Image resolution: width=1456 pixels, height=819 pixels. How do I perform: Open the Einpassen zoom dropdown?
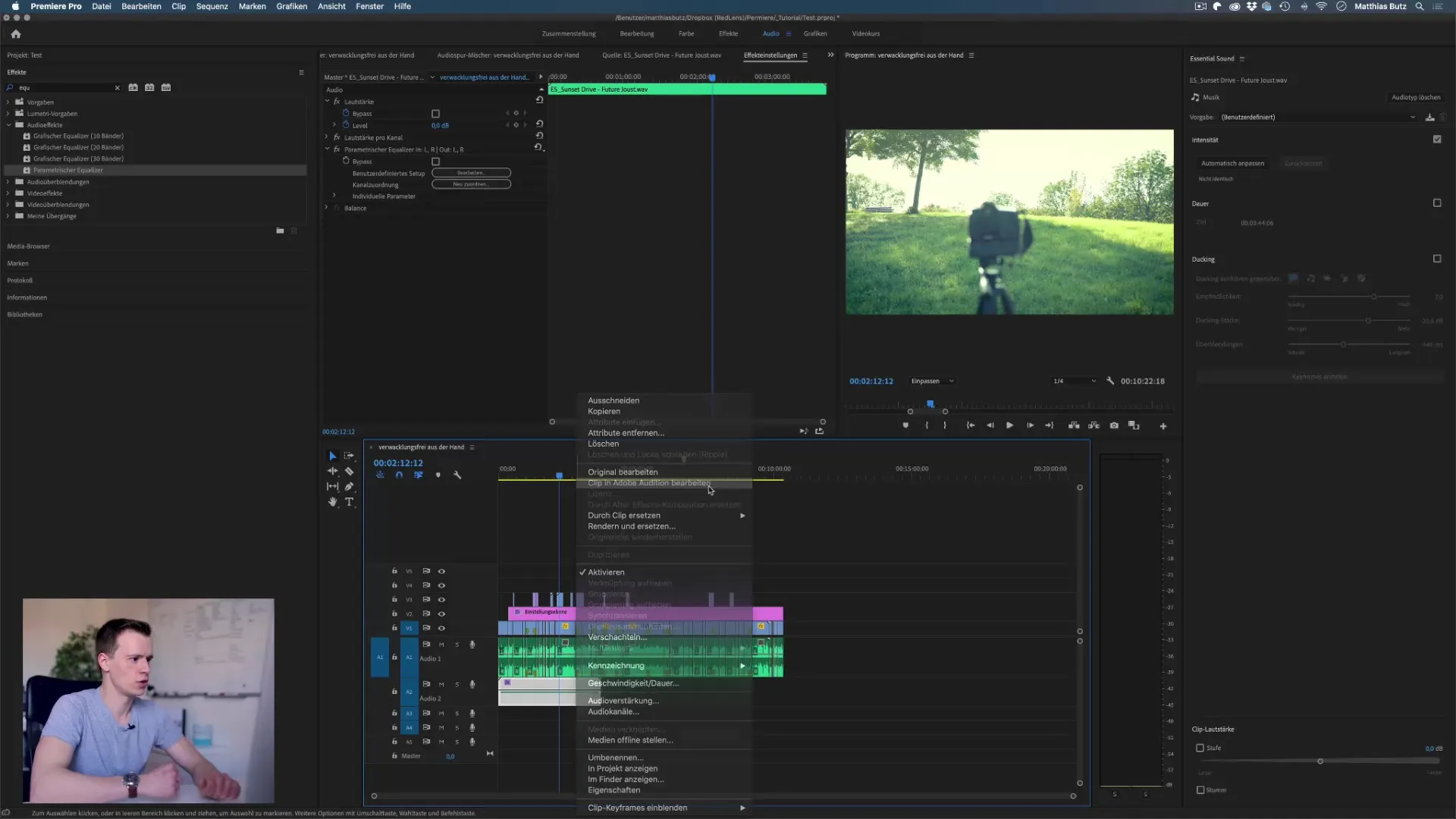click(x=933, y=381)
